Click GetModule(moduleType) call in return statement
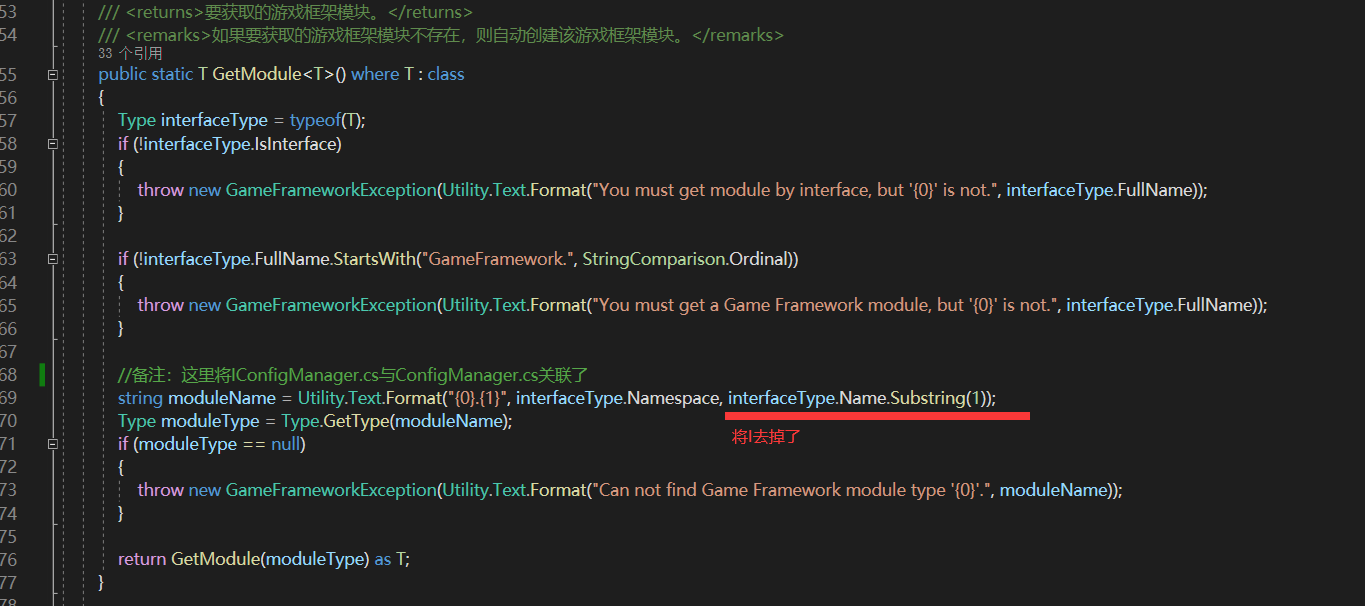The image size is (1365, 606). pyautogui.click(x=270, y=559)
